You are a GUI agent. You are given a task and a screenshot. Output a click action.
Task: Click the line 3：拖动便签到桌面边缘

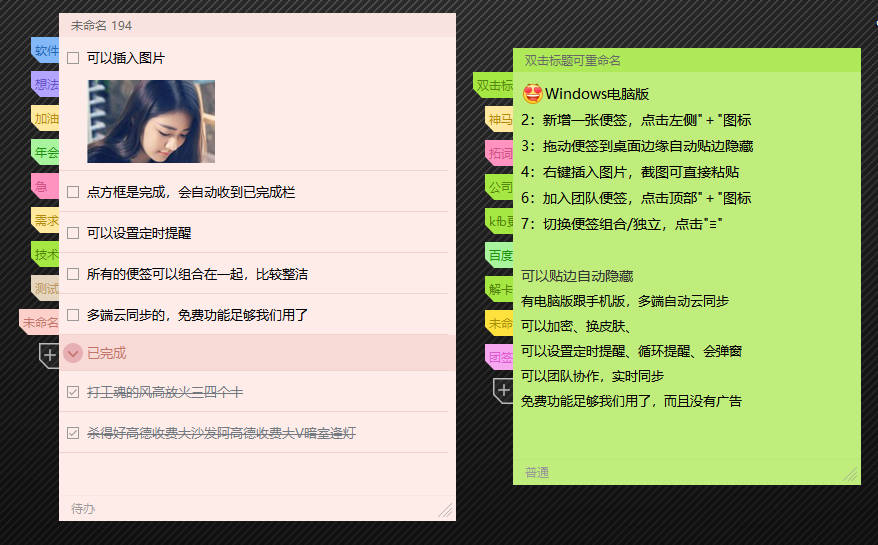pyautogui.click(x=637, y=146)
